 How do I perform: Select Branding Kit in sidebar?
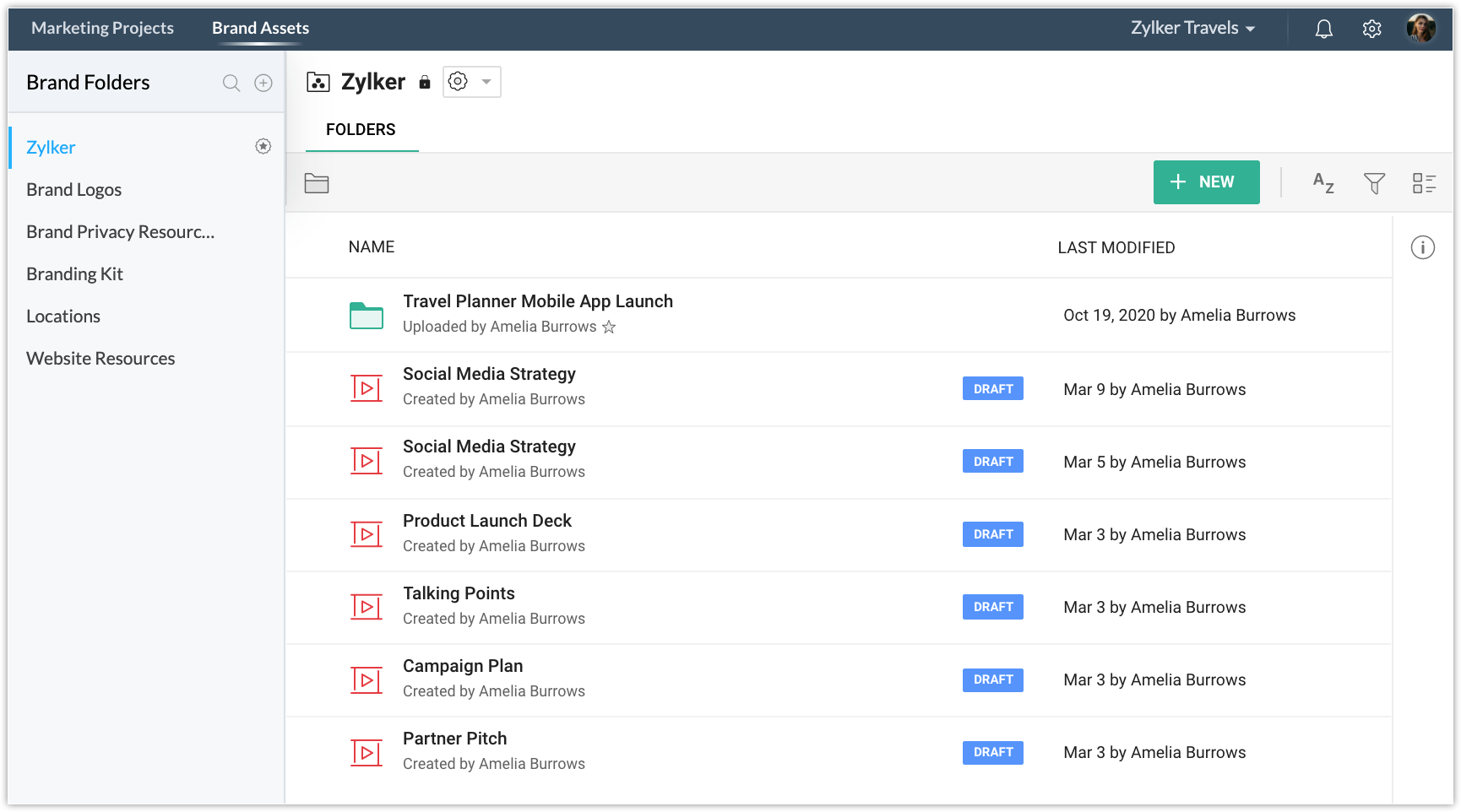coord(74,274)
